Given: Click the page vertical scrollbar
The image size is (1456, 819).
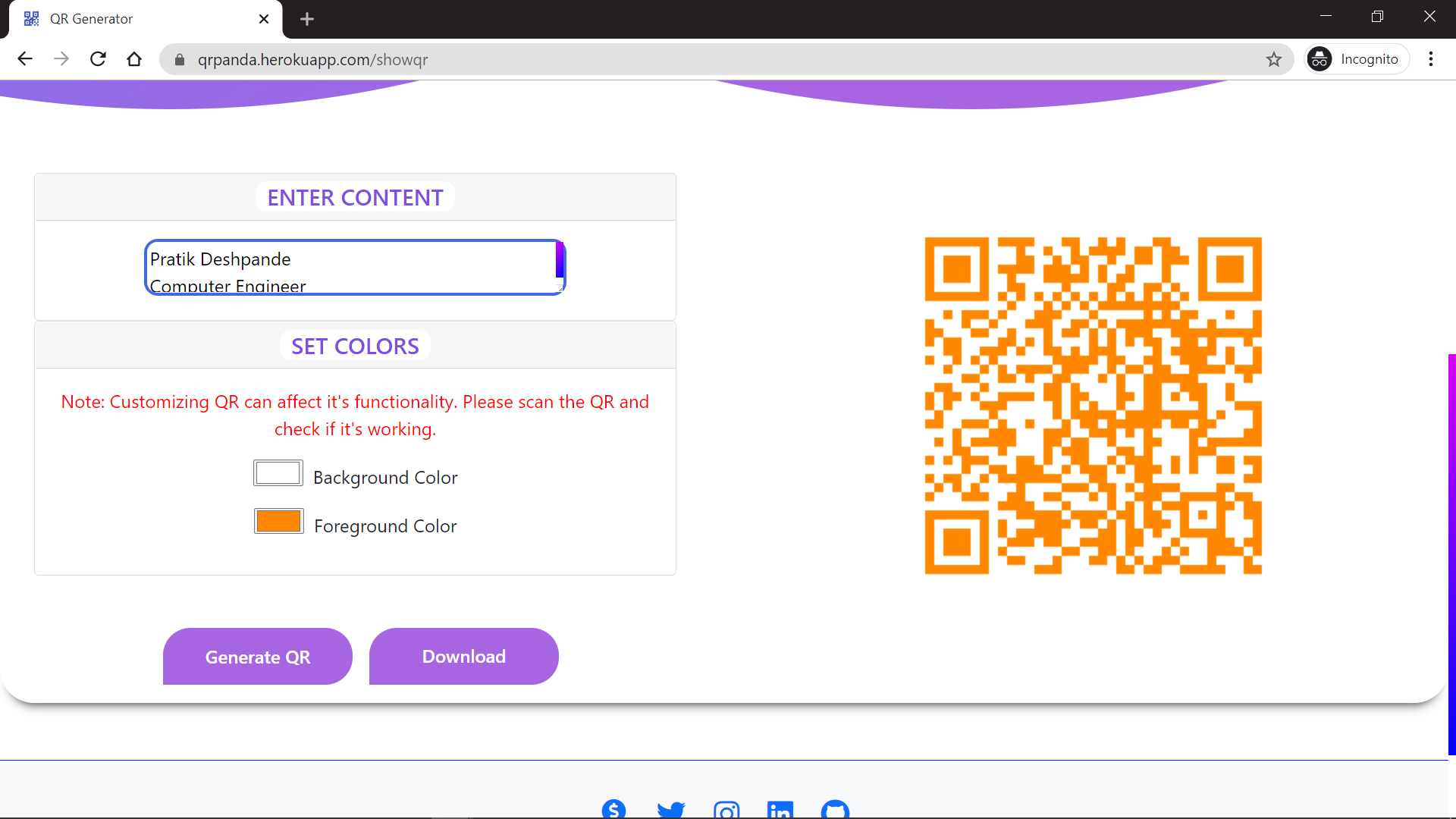Looking at the screenshot, I should click(1451, 554).
